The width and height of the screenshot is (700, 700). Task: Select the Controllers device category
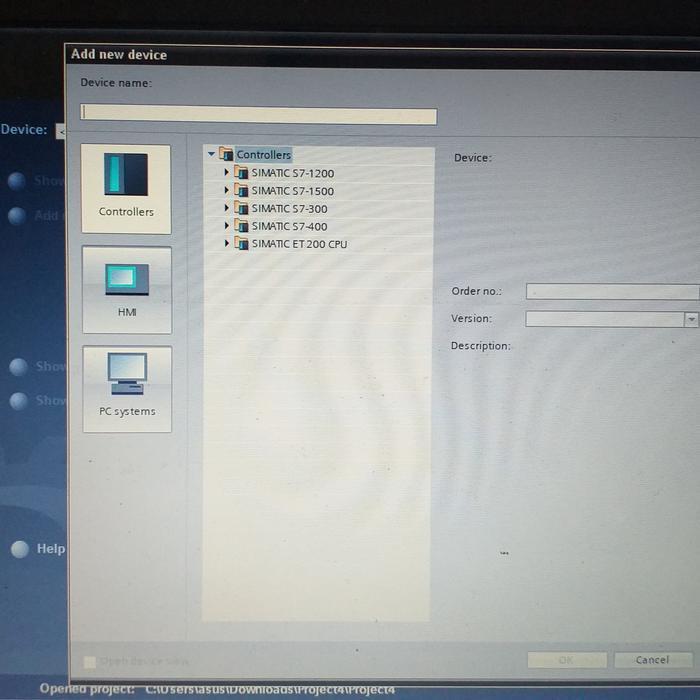pyautogui.click(x=126, y=189)
